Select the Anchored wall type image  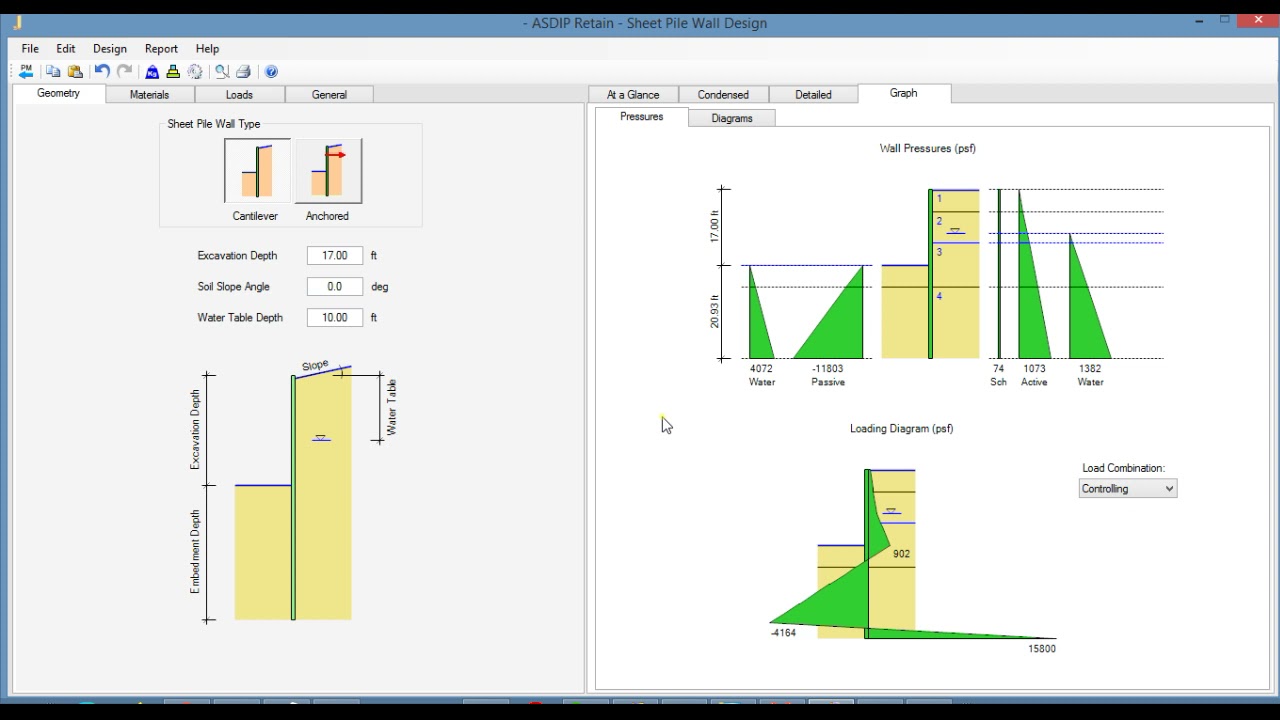[x=328, y=171]
